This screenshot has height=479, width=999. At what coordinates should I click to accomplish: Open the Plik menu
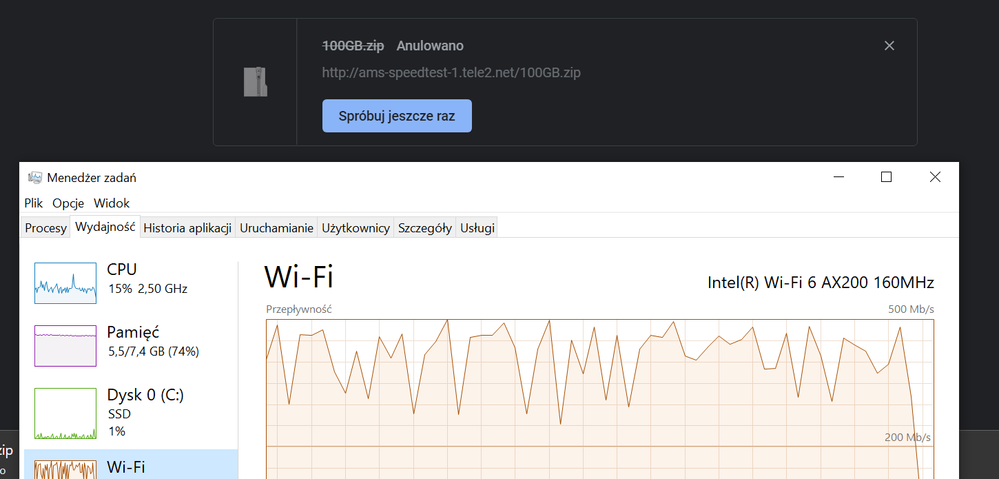pyautogui.click(x=34, y=202)
